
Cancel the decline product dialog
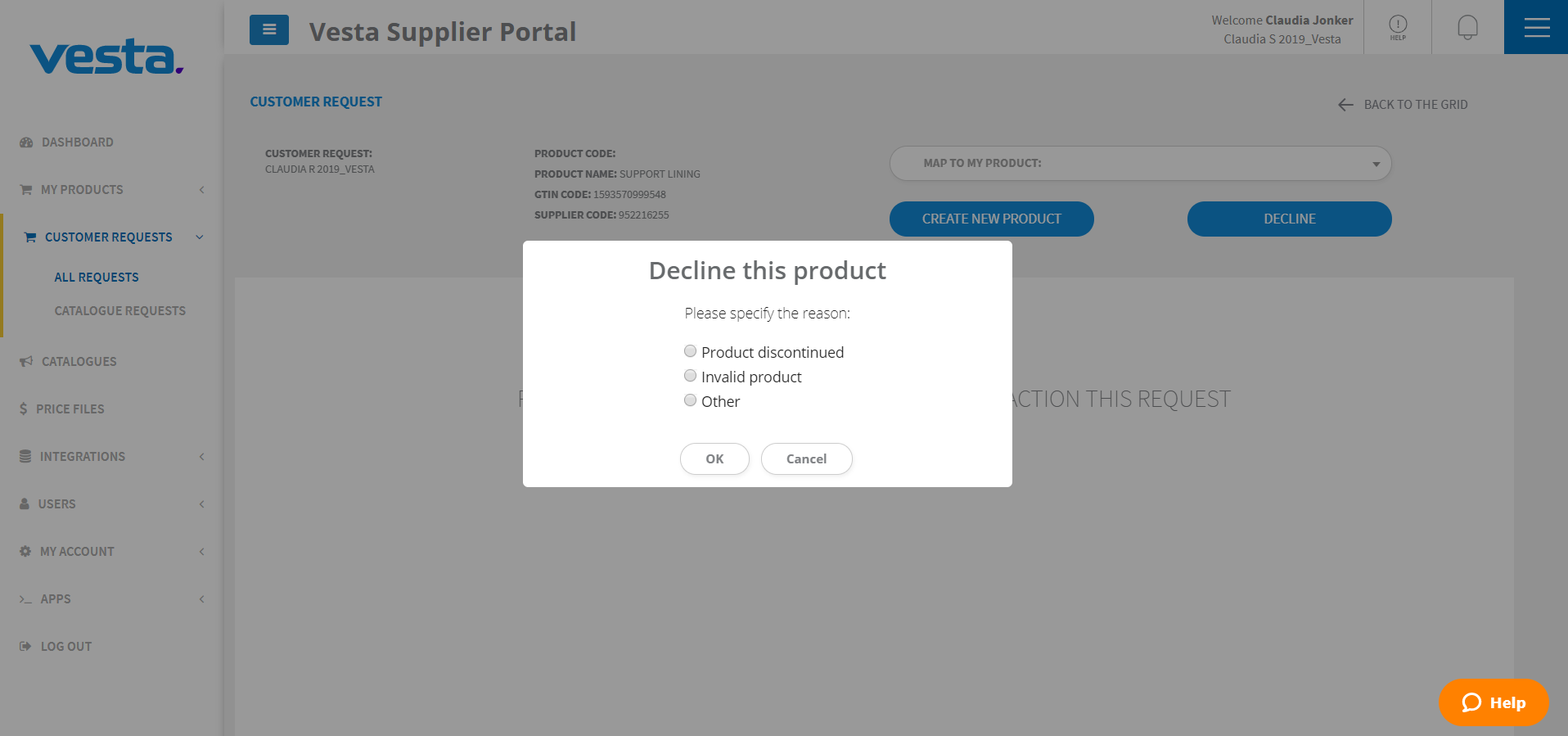coord(806,458)
